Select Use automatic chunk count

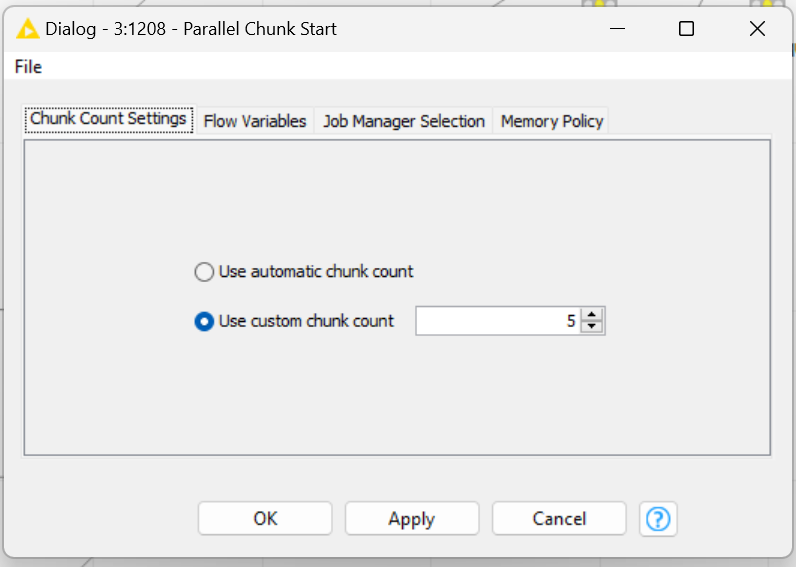(204, 271)
